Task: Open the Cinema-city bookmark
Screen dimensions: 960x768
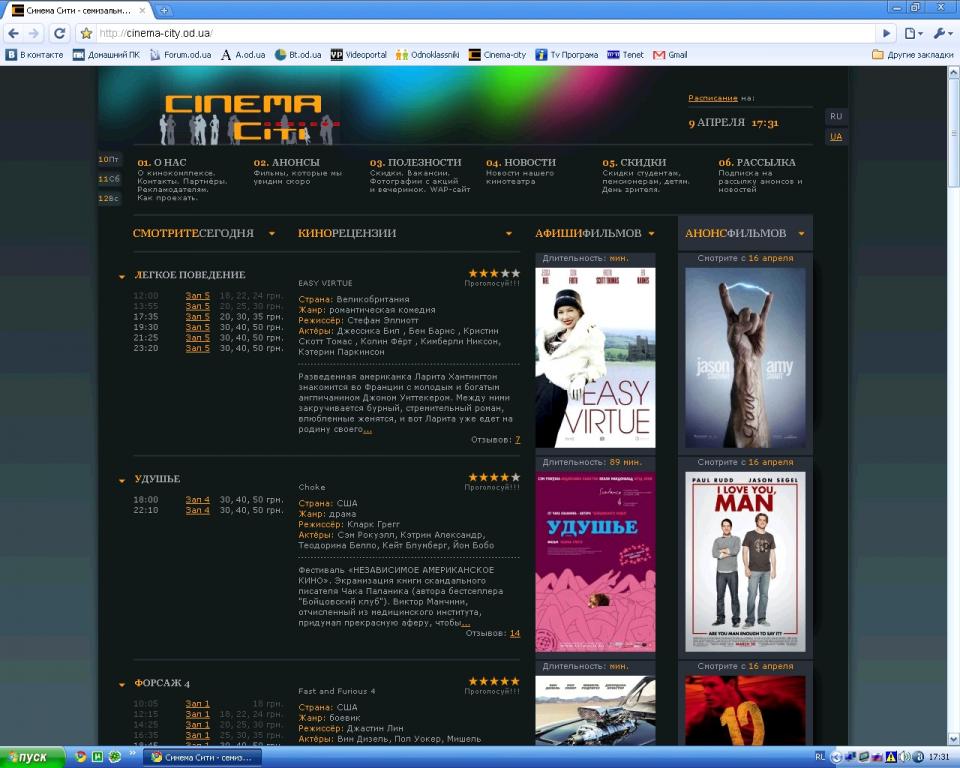Action: (x=497, y=55)
